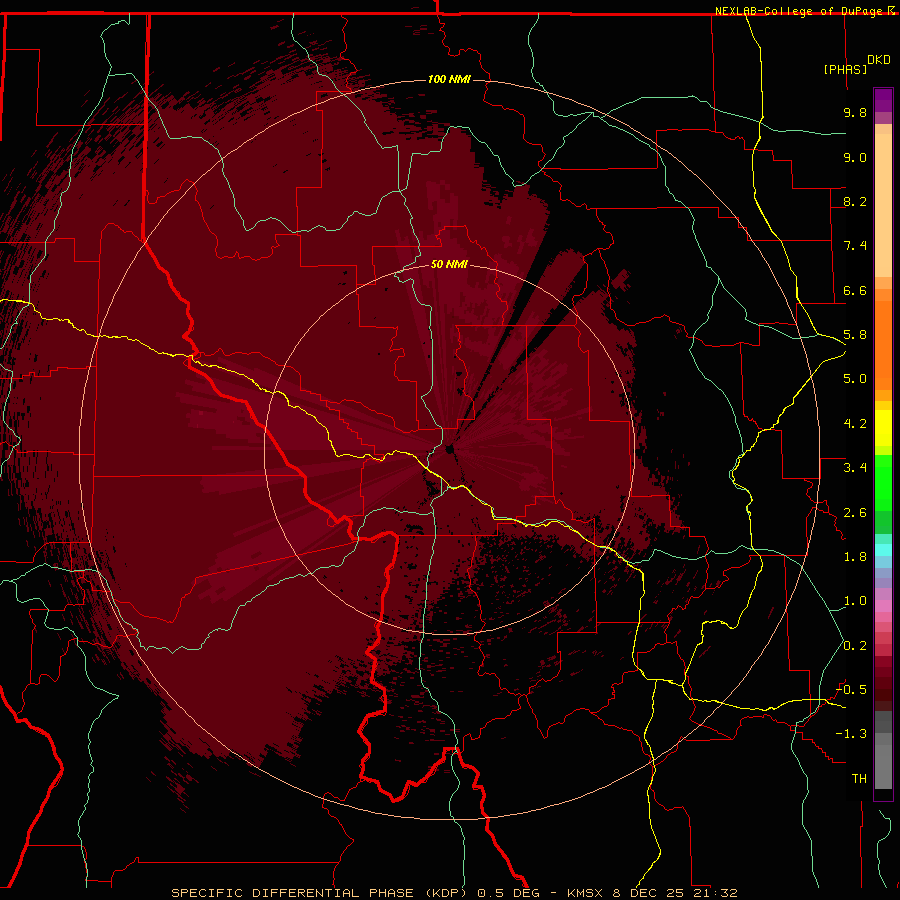Click the 1.8 value on the color scale
900x900 pixels.
click(855, 557)
